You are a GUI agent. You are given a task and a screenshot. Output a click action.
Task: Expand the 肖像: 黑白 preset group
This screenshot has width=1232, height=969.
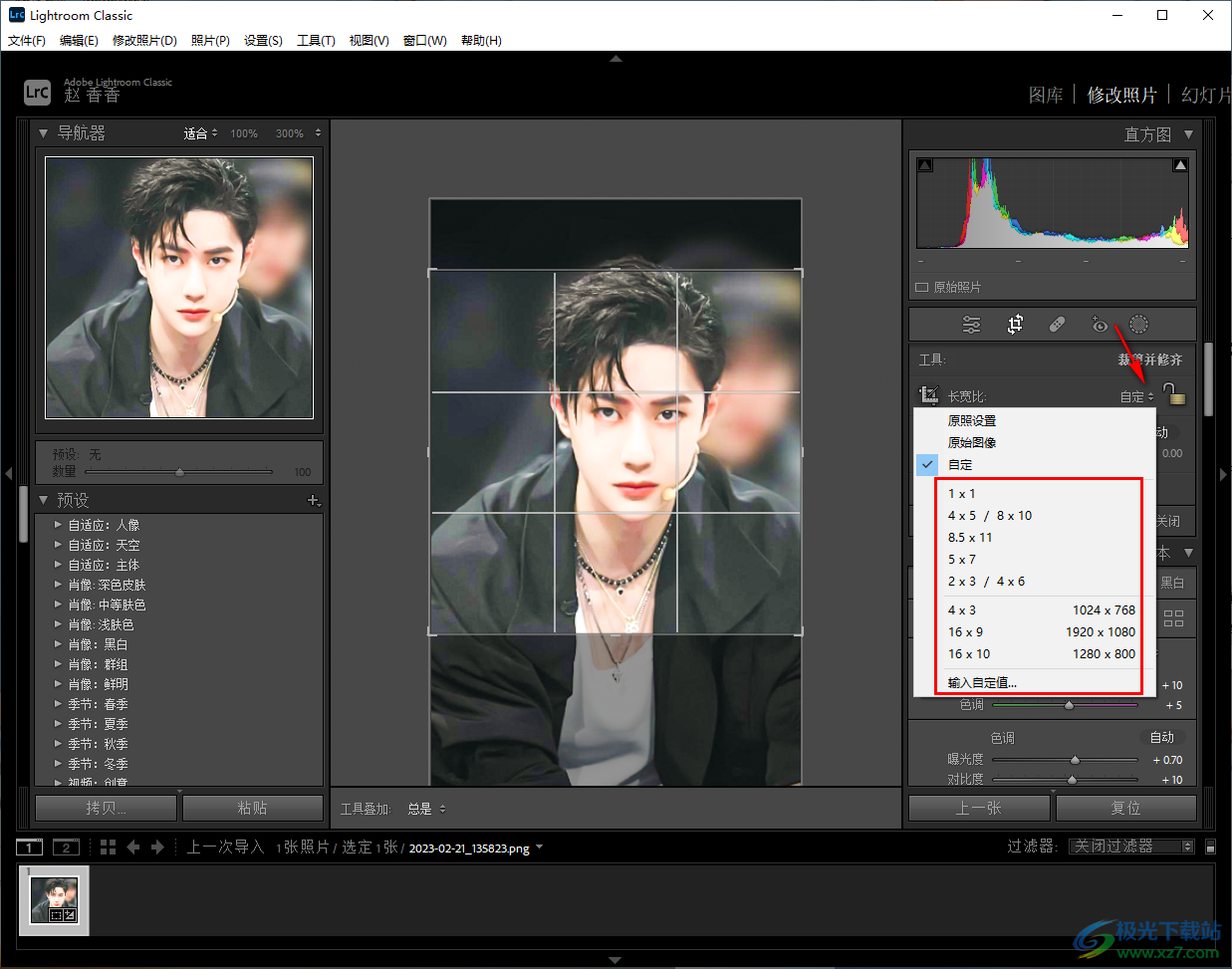pyautogui.click(x=58, y=644)
